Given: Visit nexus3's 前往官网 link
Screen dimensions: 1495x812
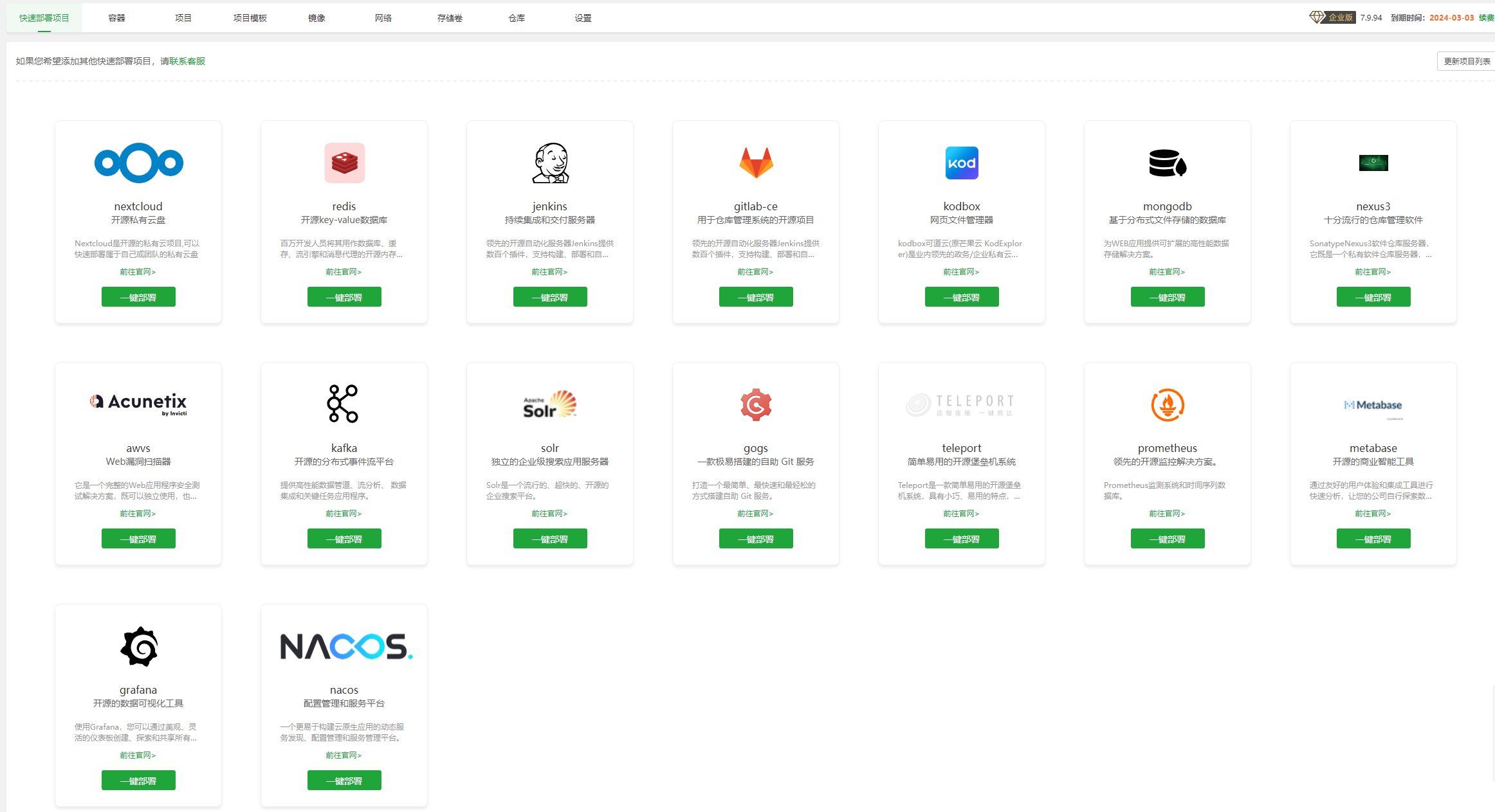Looking at the screenshot, I should [1373, 272].
